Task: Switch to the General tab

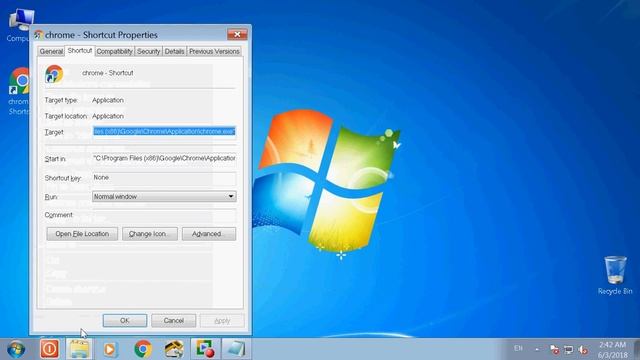Action: point(51,51)
